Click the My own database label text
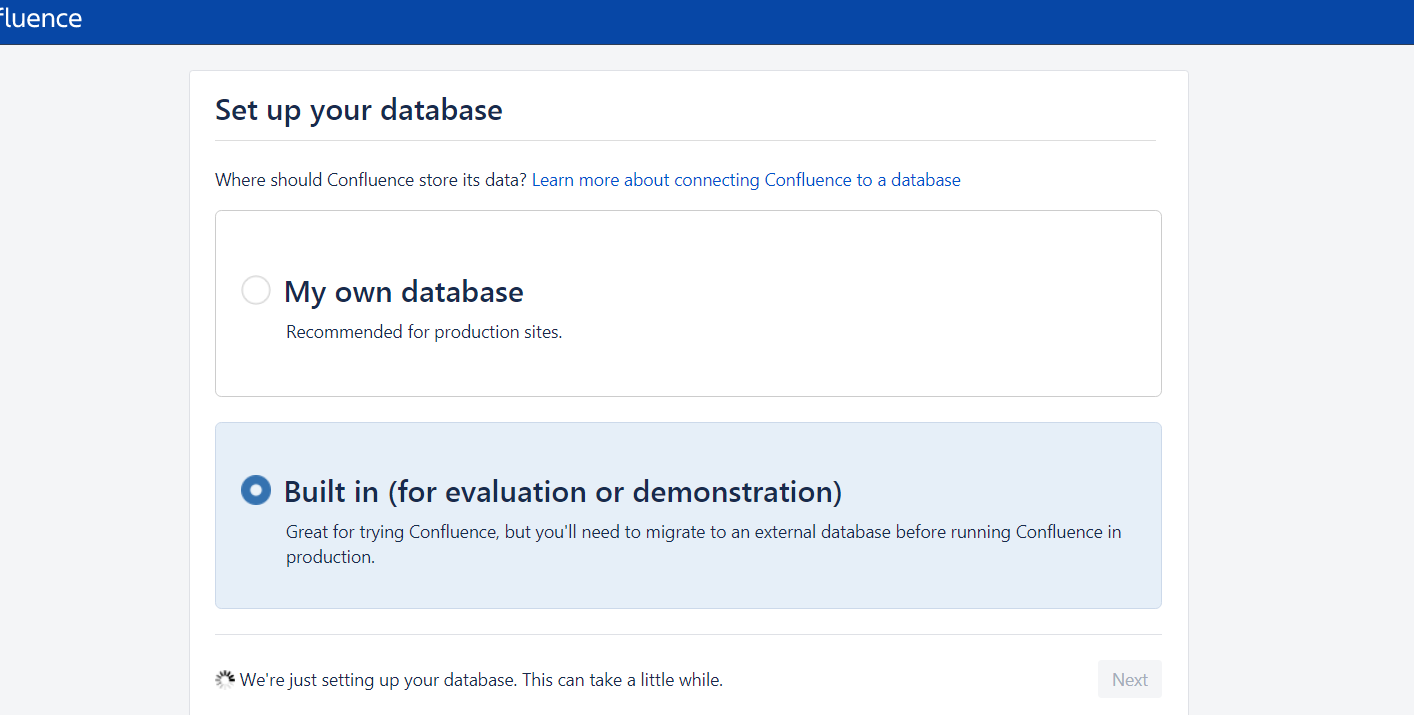Screen dimensions: 1414x715 (404, 291)
